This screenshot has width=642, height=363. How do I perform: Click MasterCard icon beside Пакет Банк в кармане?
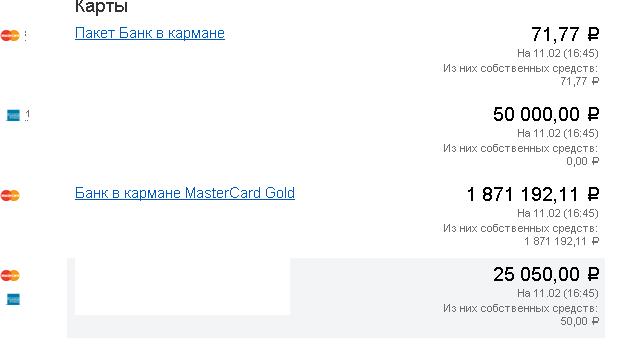coord(10,36)
